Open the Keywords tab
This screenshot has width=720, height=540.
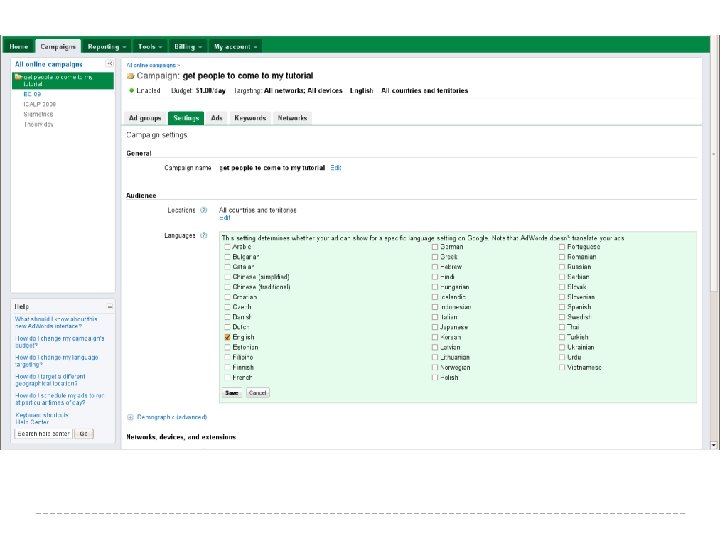pyautogui.click(x=250, y=118)
